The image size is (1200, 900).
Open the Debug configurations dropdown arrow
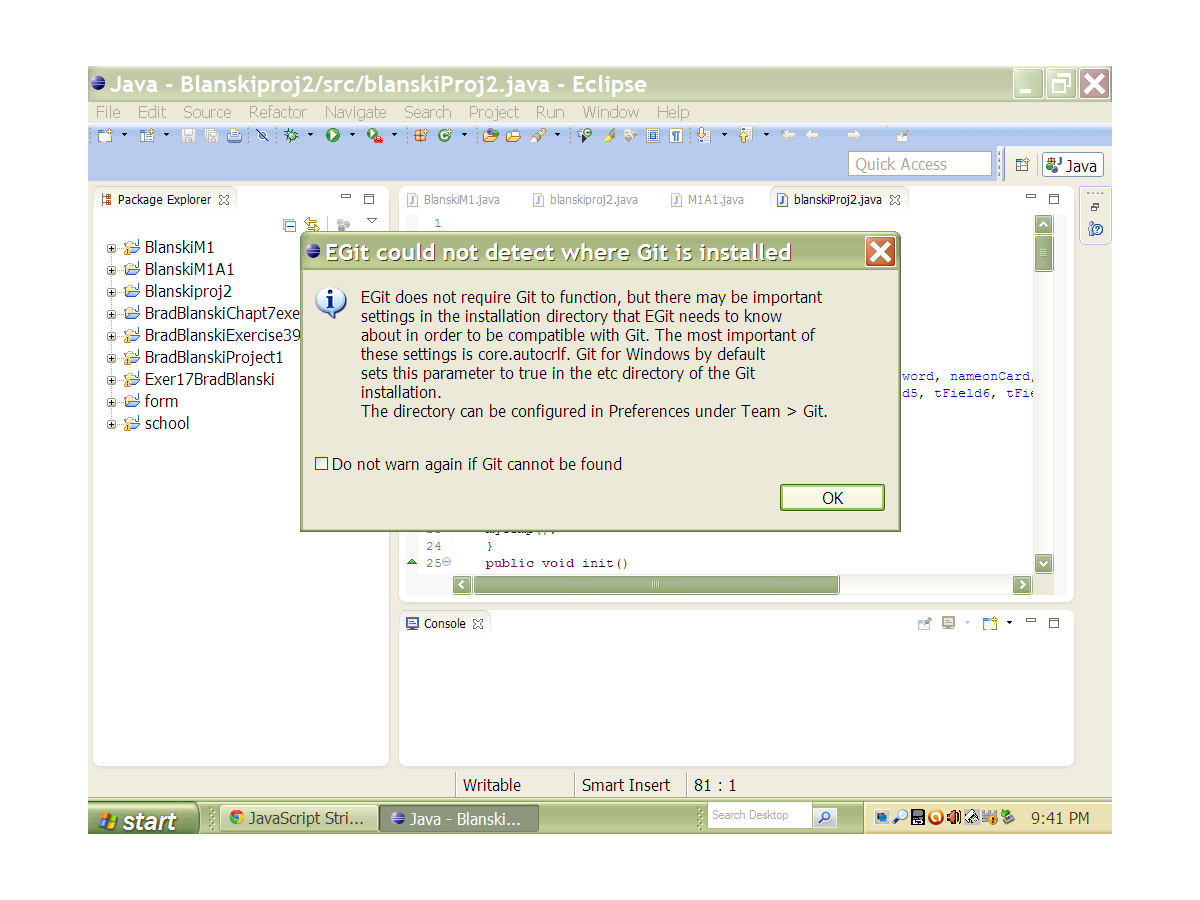pyautogui.click(x=310, y=135)
